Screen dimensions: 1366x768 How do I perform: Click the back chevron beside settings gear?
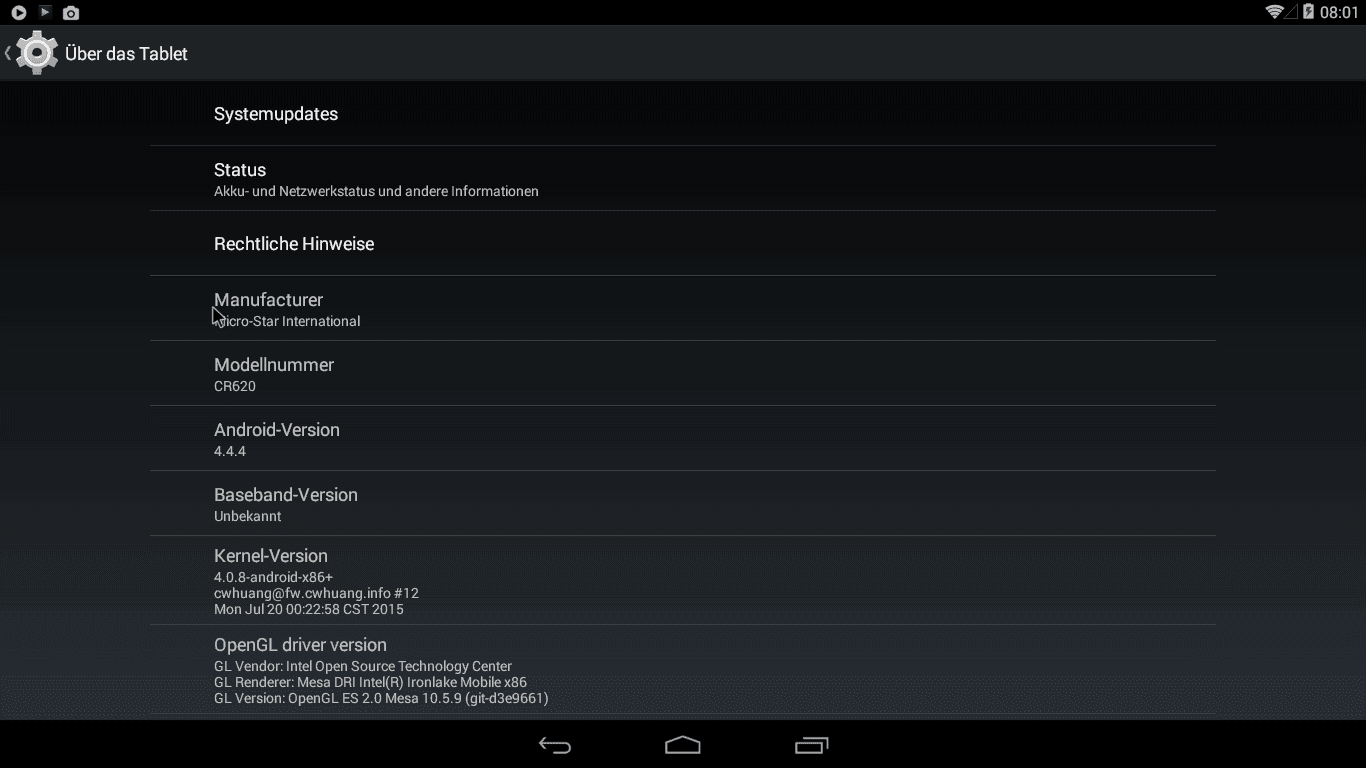coord(8,53)
